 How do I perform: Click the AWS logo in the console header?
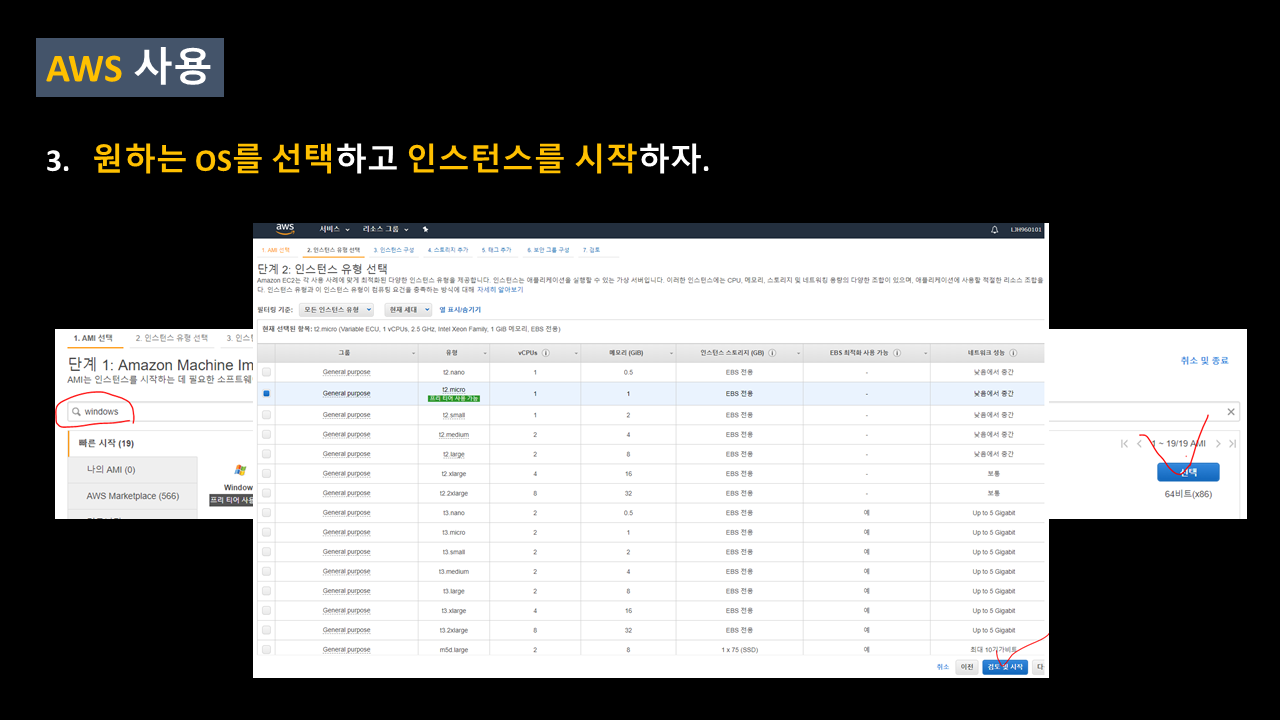[x=285, y=229]
